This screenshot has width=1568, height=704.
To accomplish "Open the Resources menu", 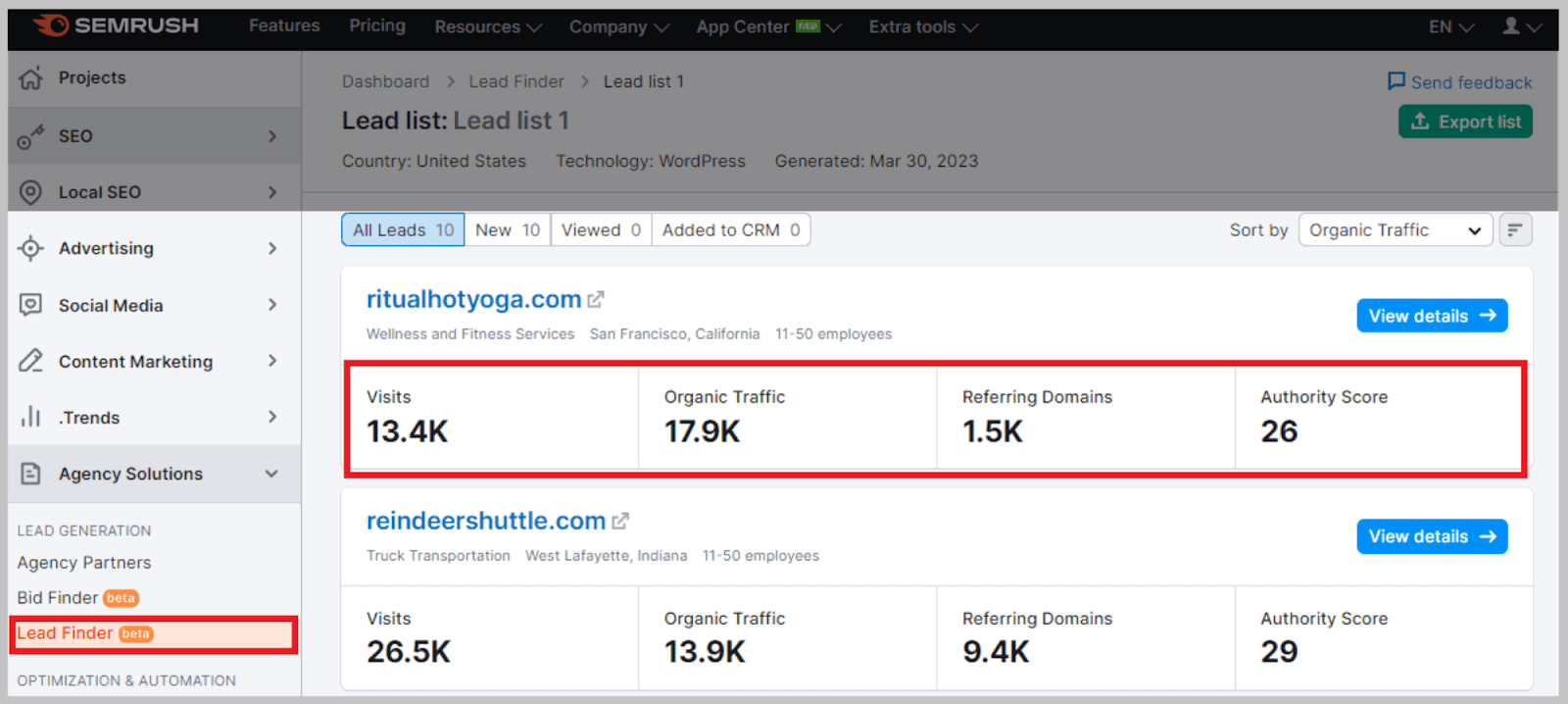I will tap(488, 26).
